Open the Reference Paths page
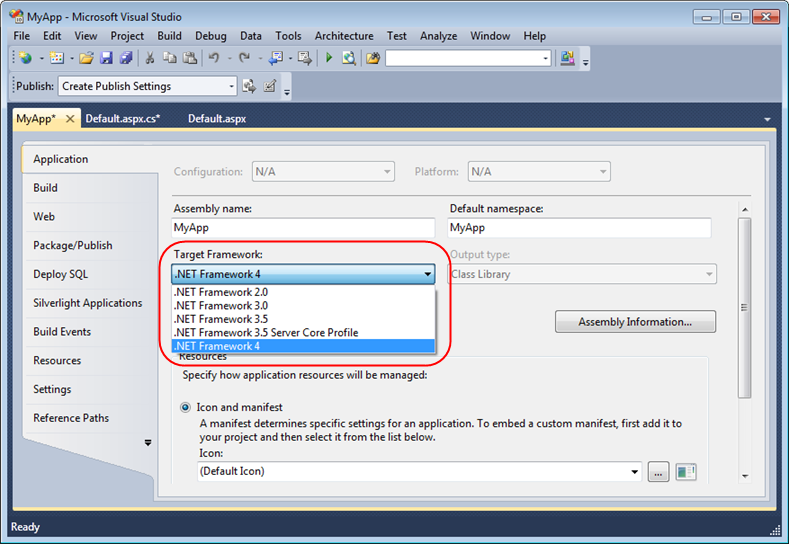 coord(71,418)
